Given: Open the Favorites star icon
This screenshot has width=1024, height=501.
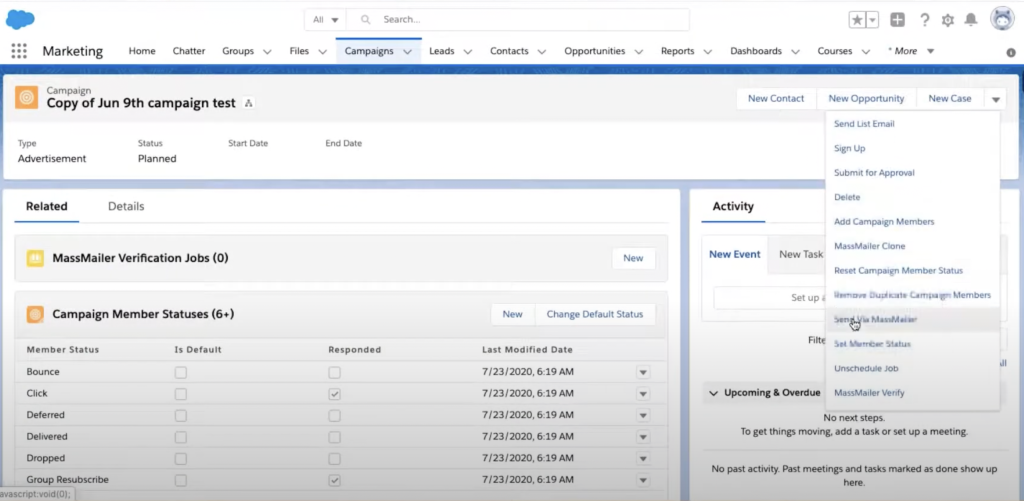Looking at the screenshot, I should (857, 20).
